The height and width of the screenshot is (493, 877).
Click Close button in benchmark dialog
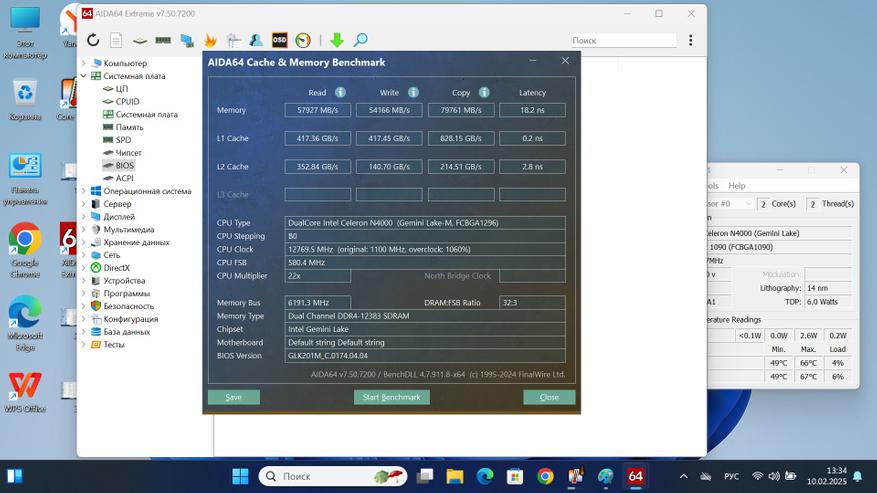(549, 397)
